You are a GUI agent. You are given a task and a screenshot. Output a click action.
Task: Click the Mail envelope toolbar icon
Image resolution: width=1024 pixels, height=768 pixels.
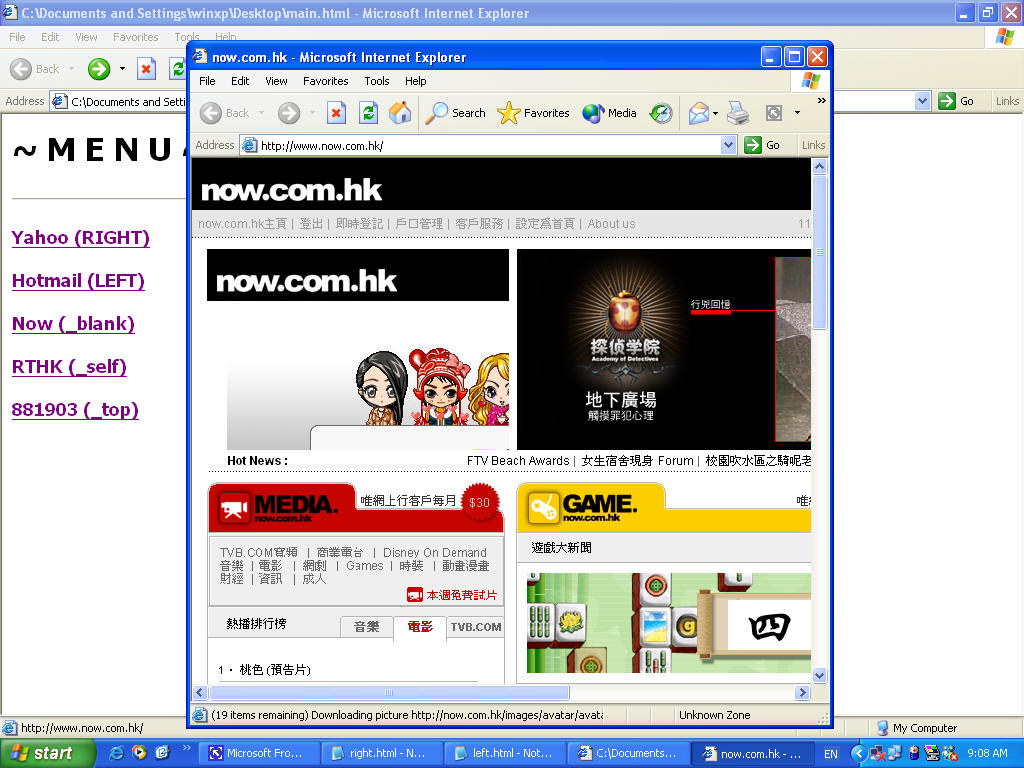click(698, 113)
